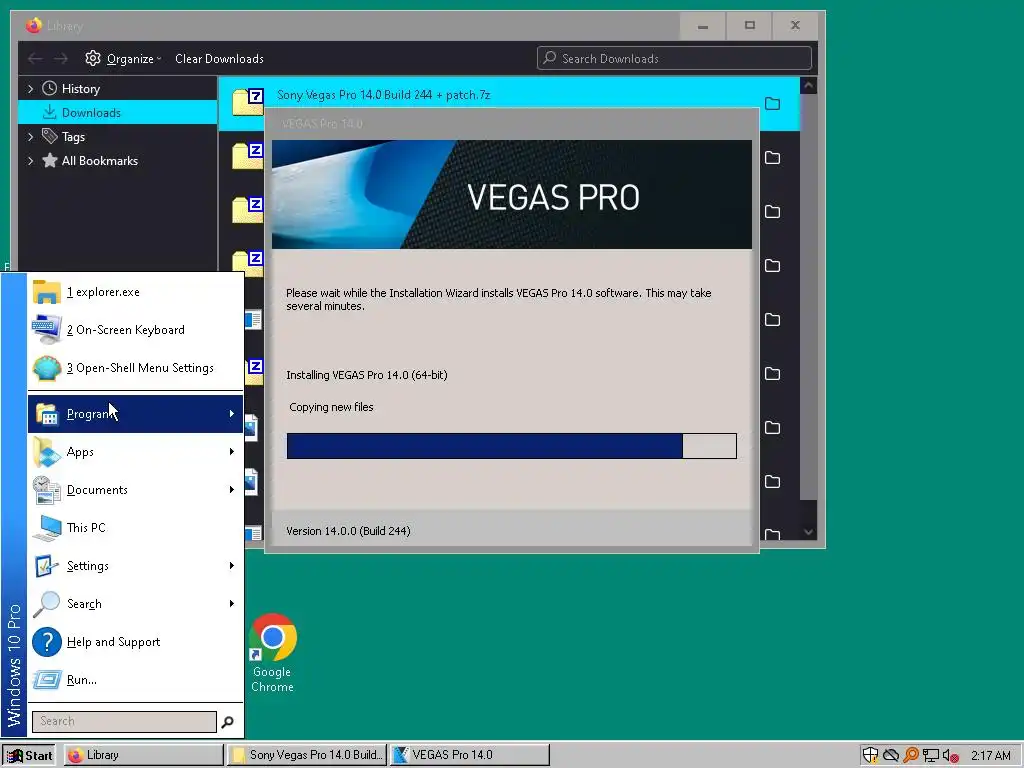Click the Documents icon in Start menu

coord(46,490)
